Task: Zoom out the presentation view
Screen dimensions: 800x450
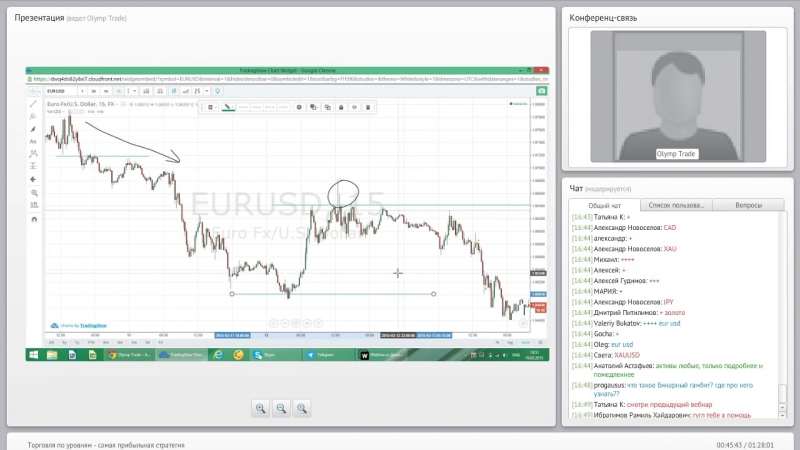Action: (x=282, y=407)
